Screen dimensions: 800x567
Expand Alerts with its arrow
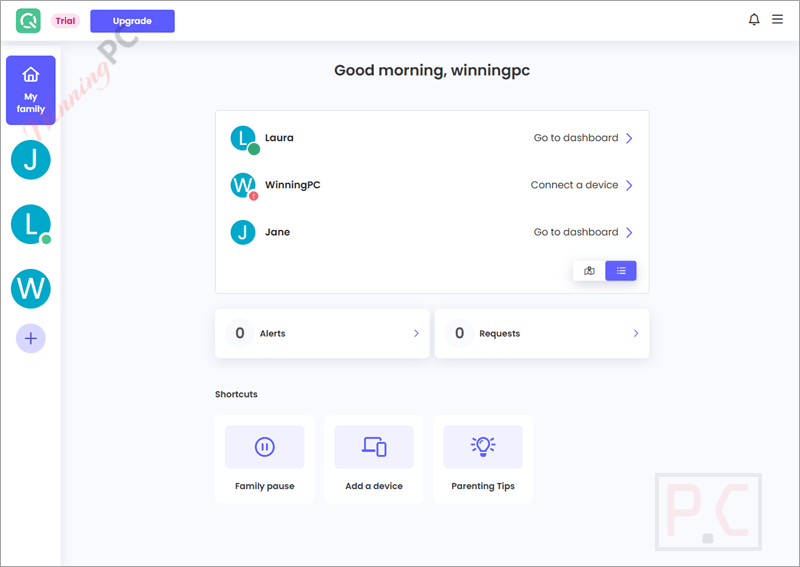tap(416, 333)
